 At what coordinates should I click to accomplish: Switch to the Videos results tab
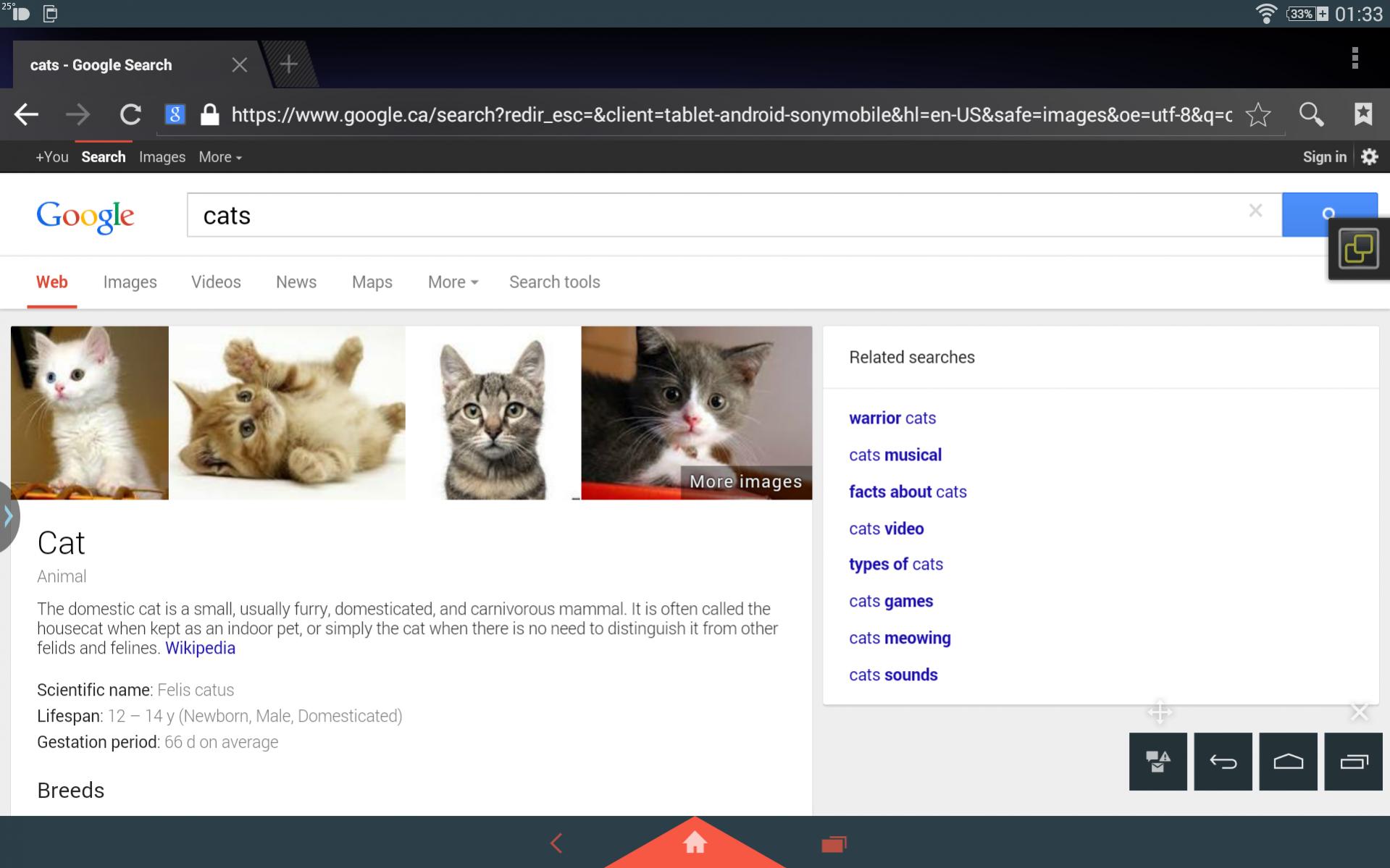click(x=216, y=282)
